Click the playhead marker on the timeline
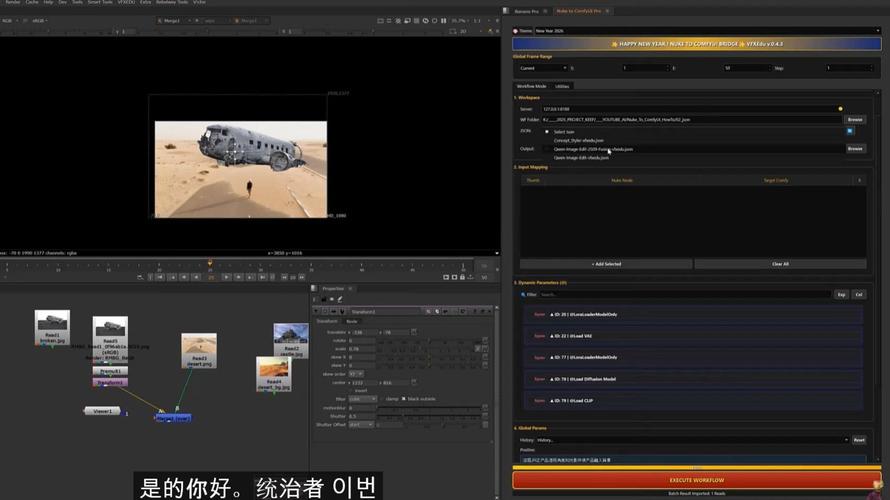Viewport: 890px width, 500px height. click(210, 263)
